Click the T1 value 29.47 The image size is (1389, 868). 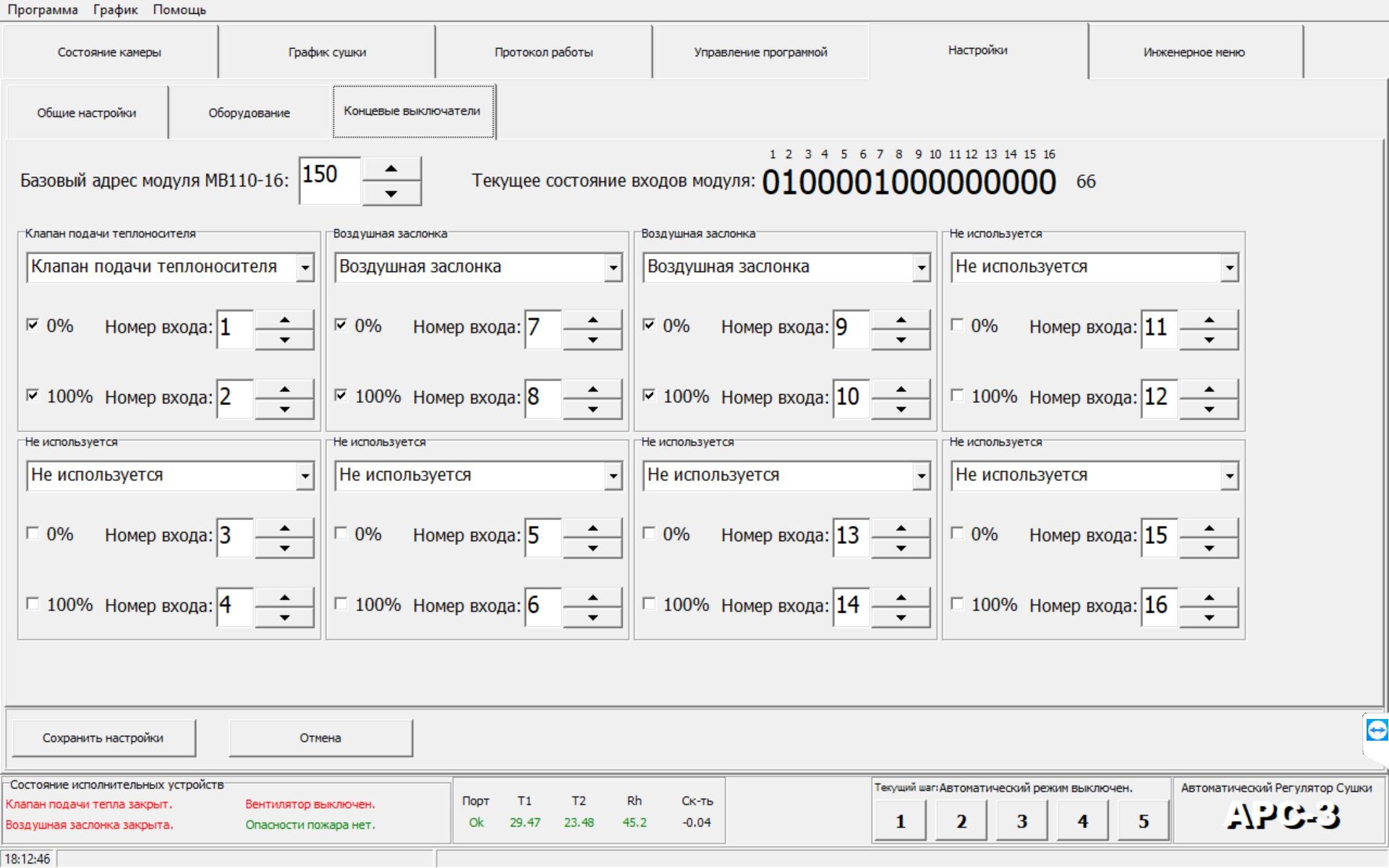tap(524, 822)
